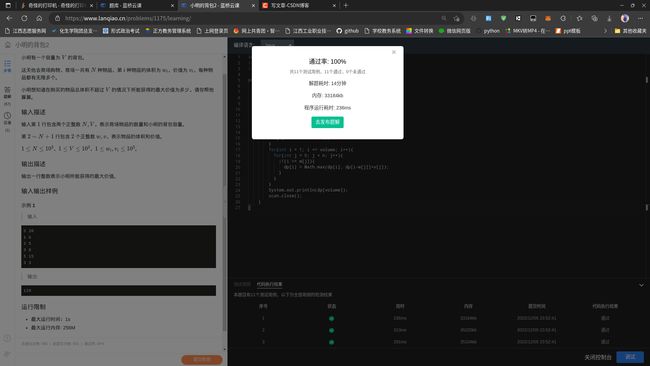Click the green 去发布题解 button
This screenshot has width=650, height=366.
click(x=327, y=122)
